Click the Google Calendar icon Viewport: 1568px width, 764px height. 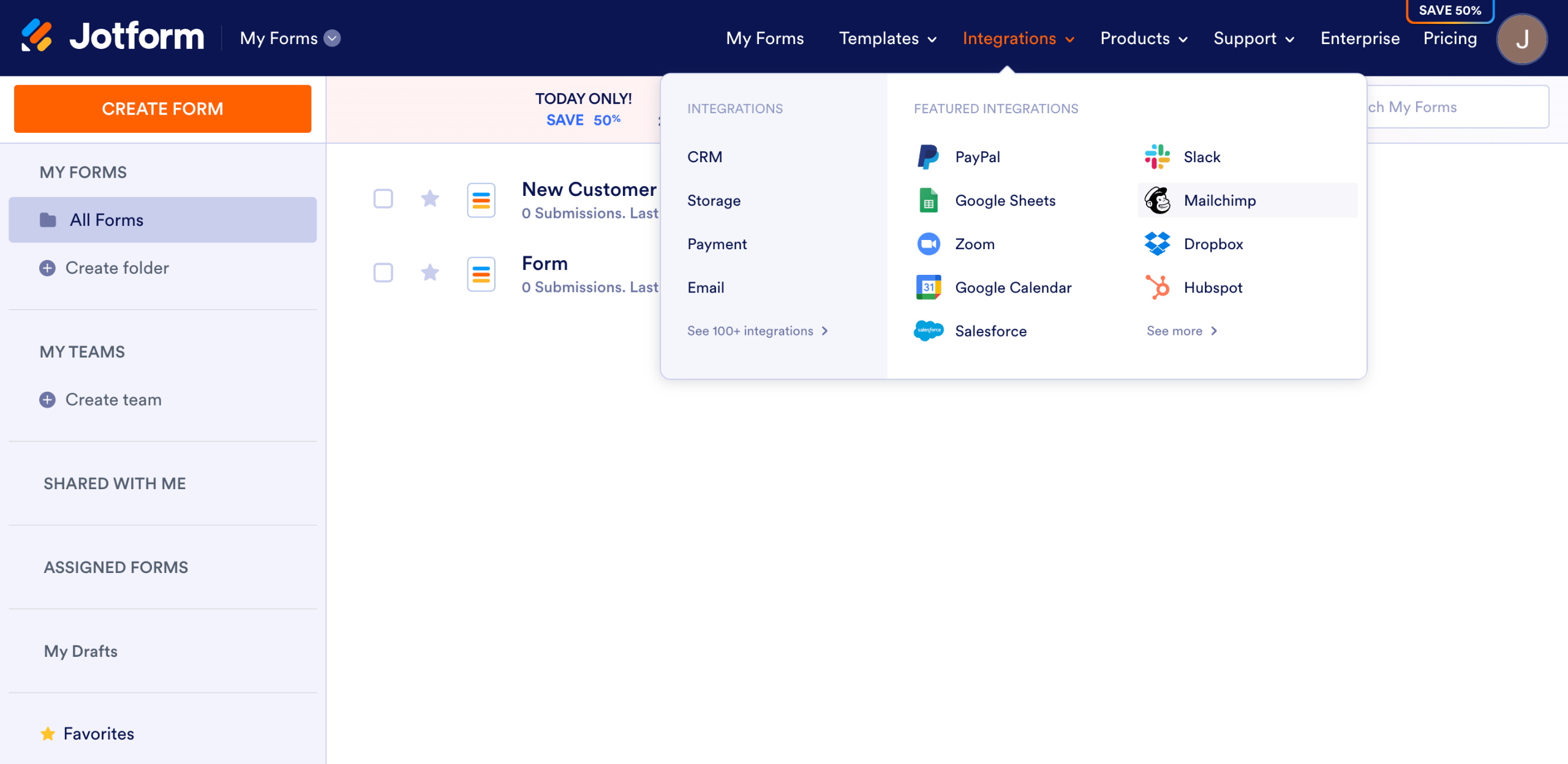928,287
